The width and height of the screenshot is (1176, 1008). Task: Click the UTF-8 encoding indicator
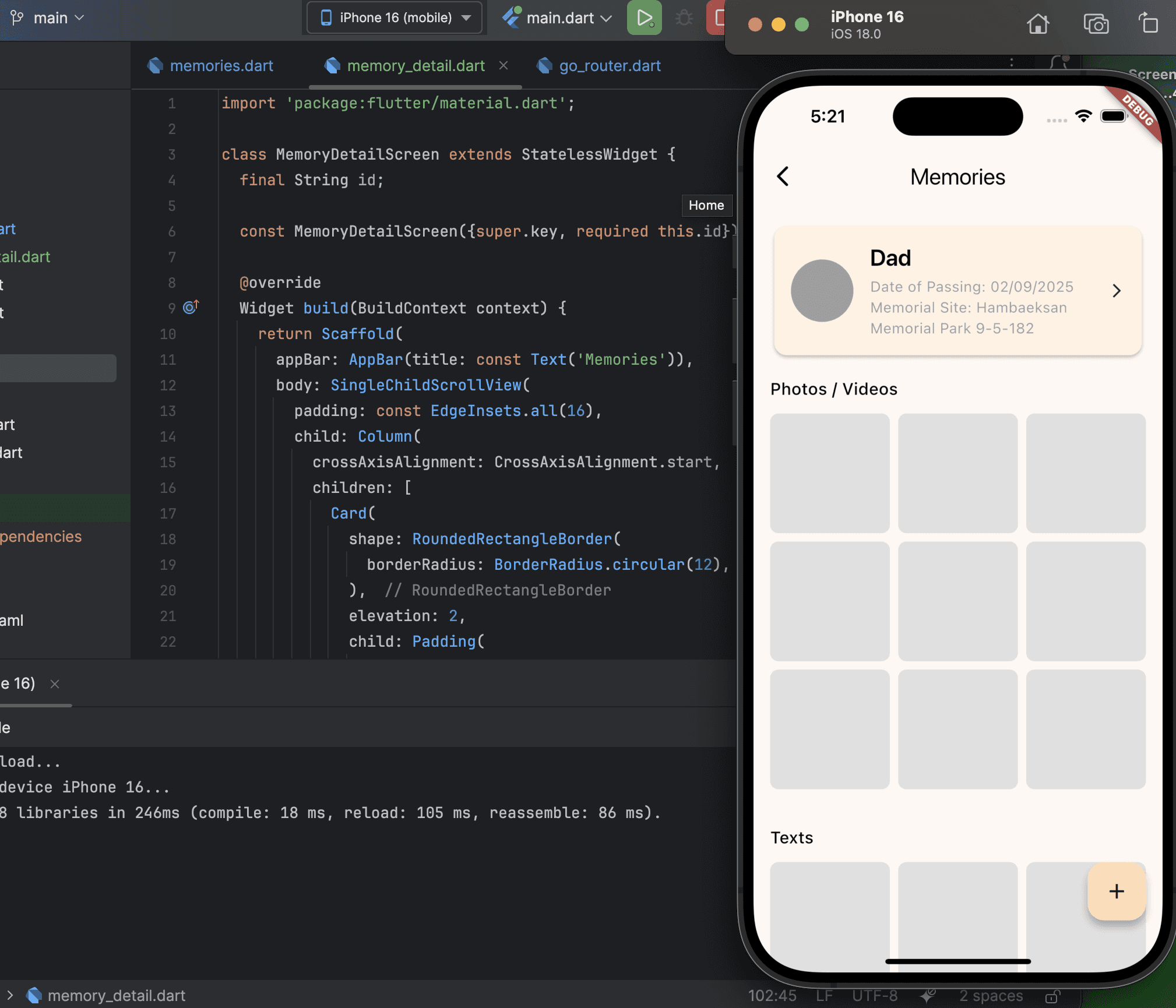875,996
